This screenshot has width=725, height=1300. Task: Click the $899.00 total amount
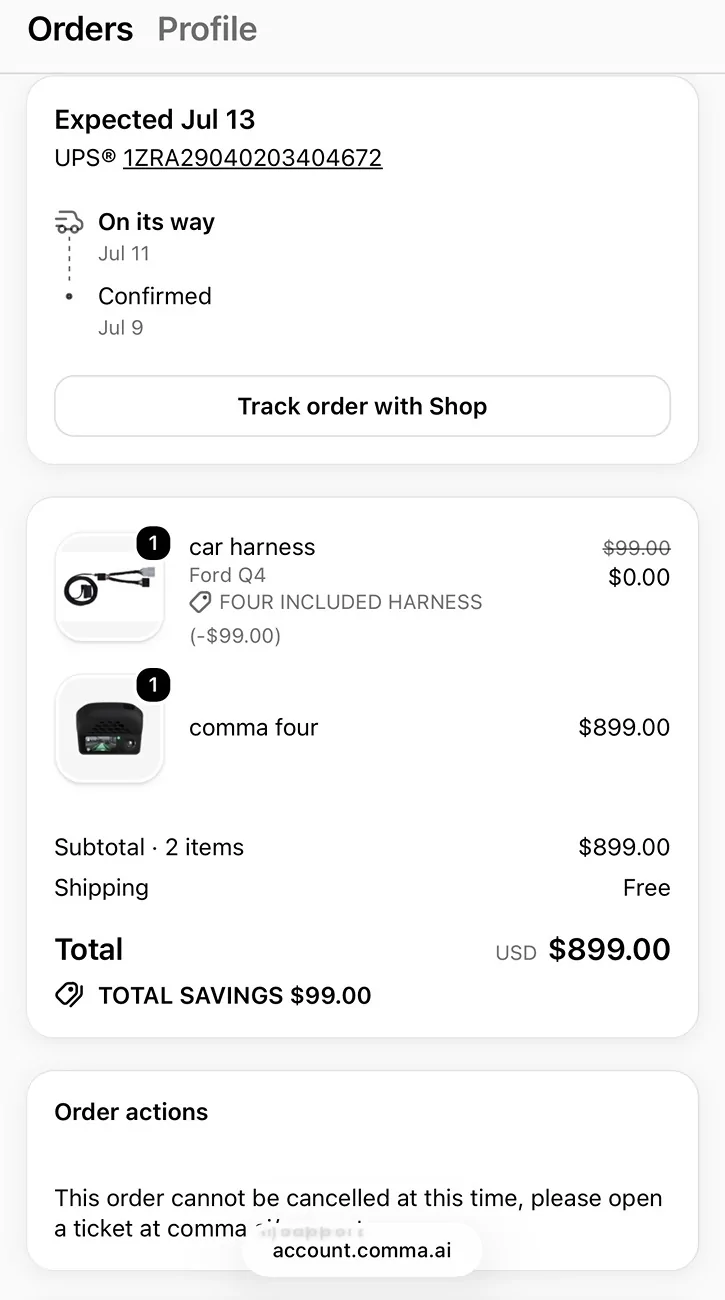pyautogui.click(x=609, y=949)
